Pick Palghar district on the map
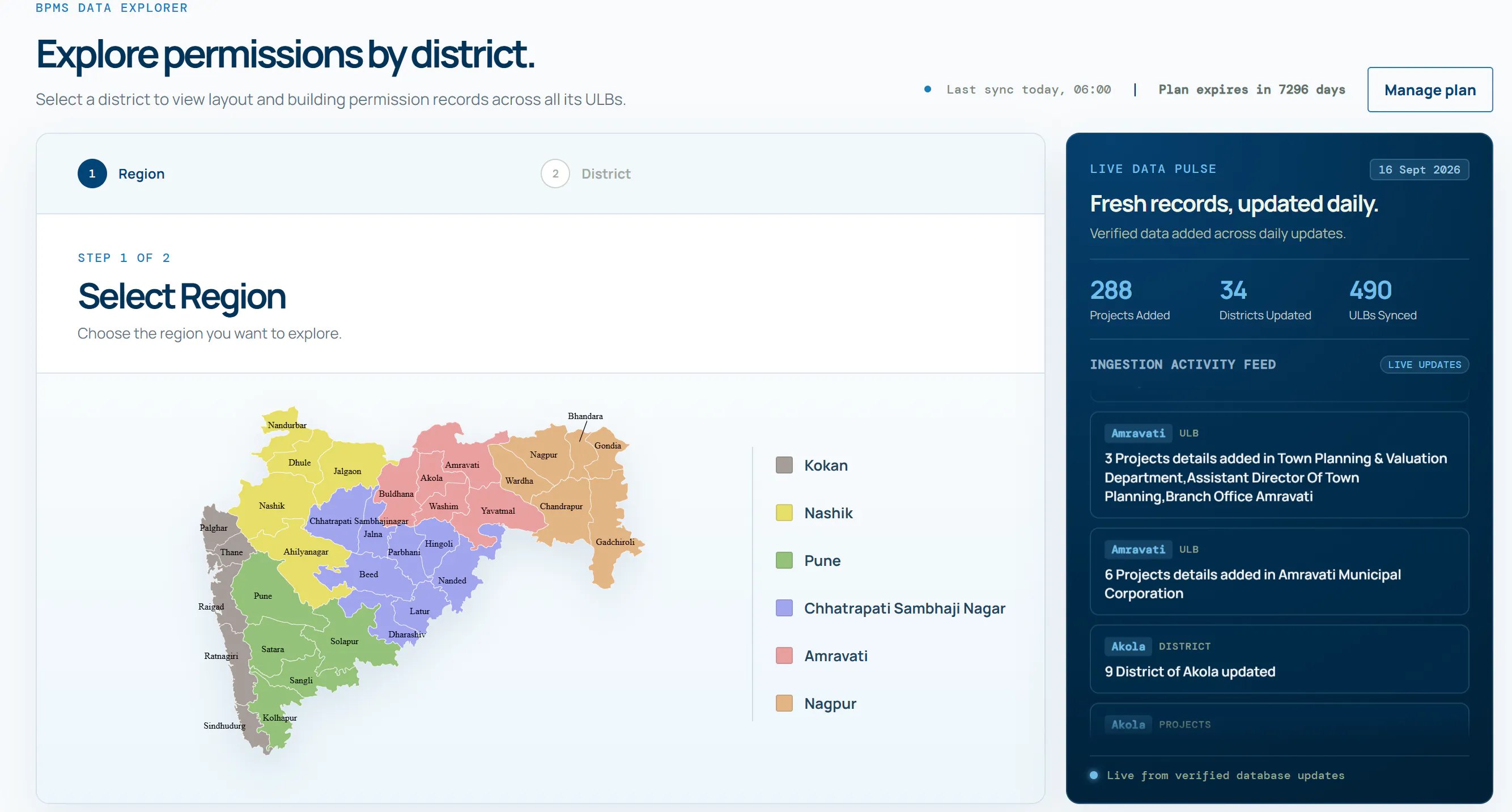 tap(214, 528)
